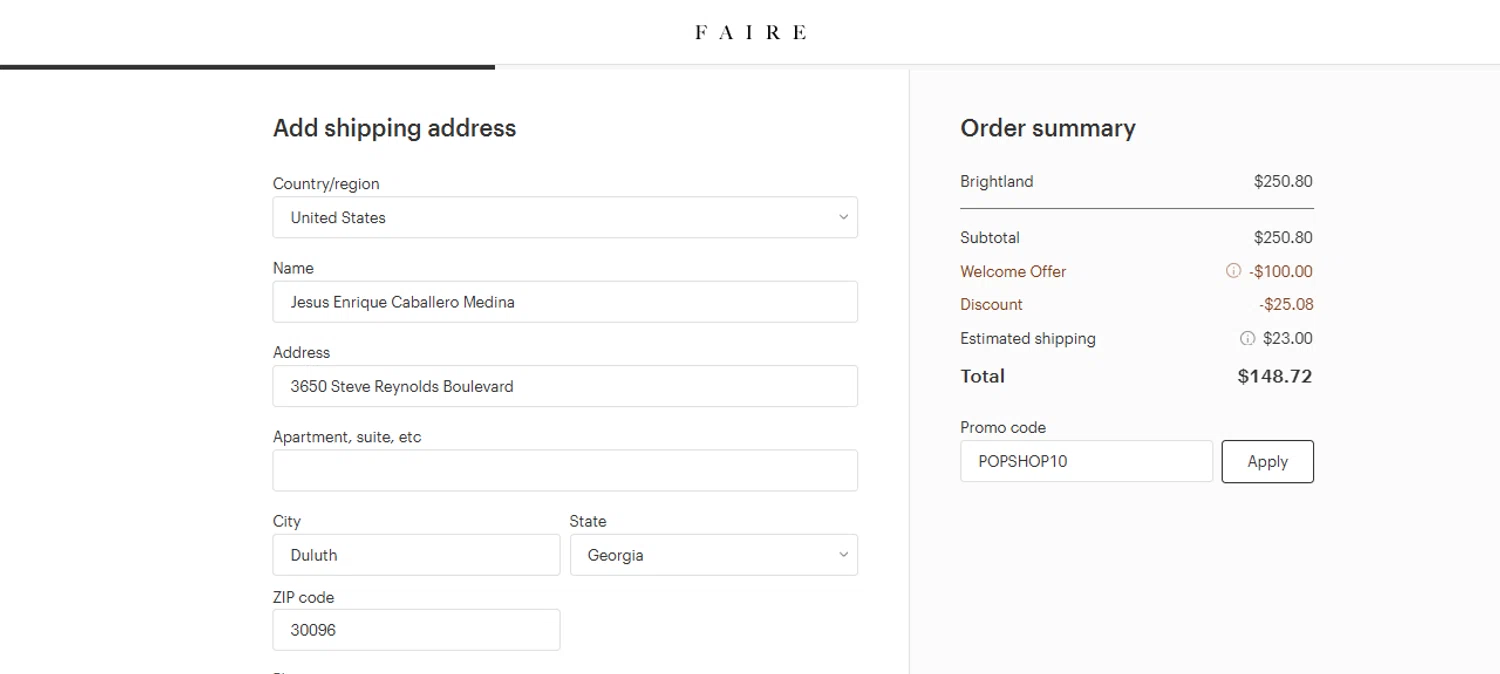
Task: Click the Brightland order row
Action: point(997,181)
